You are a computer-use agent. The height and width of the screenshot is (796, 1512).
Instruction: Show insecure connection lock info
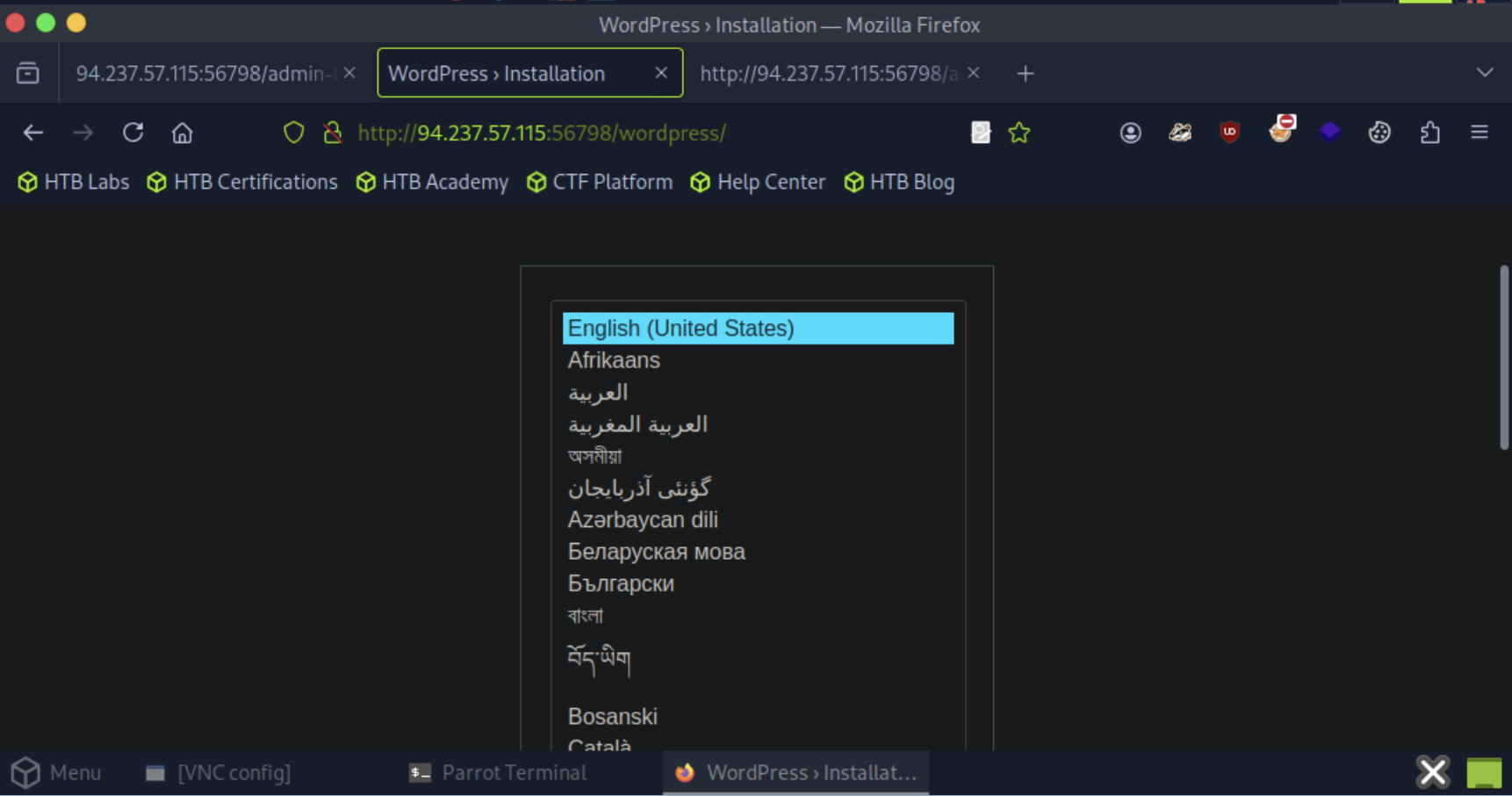pyautogui.click(x=332, y=133)
